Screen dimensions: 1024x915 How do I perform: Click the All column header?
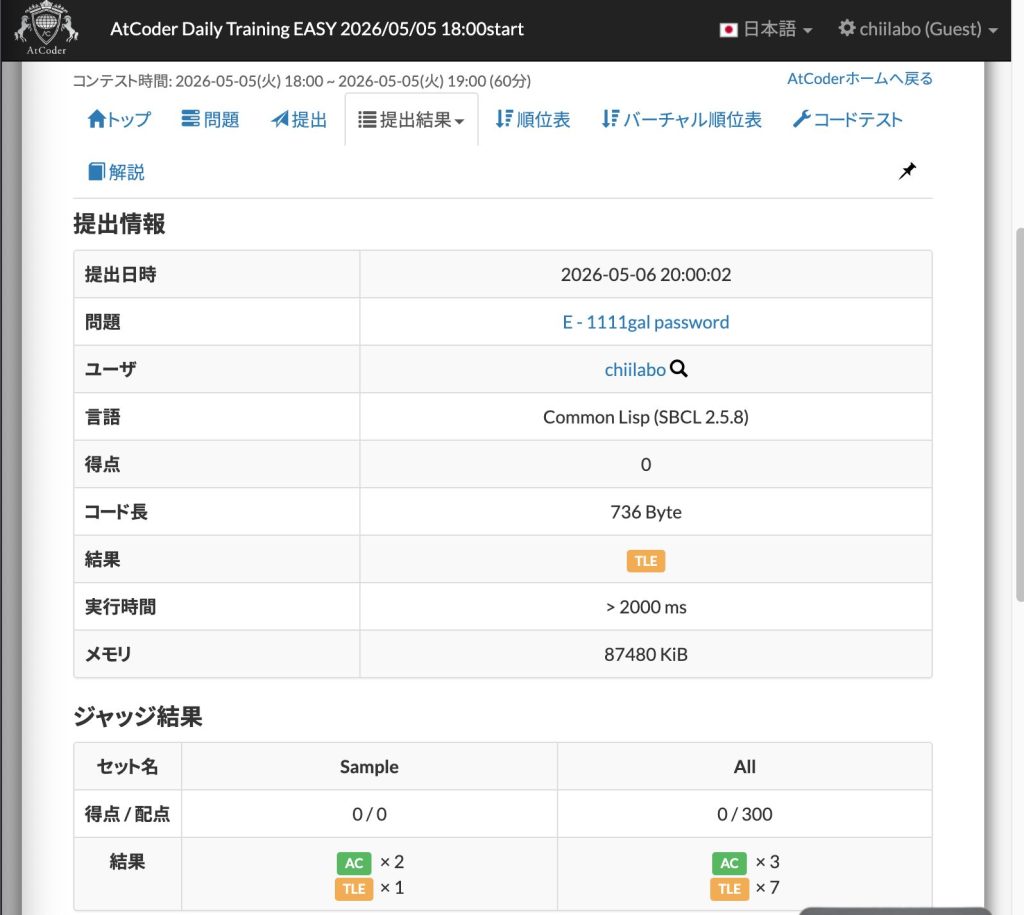[x=744, y=767]
